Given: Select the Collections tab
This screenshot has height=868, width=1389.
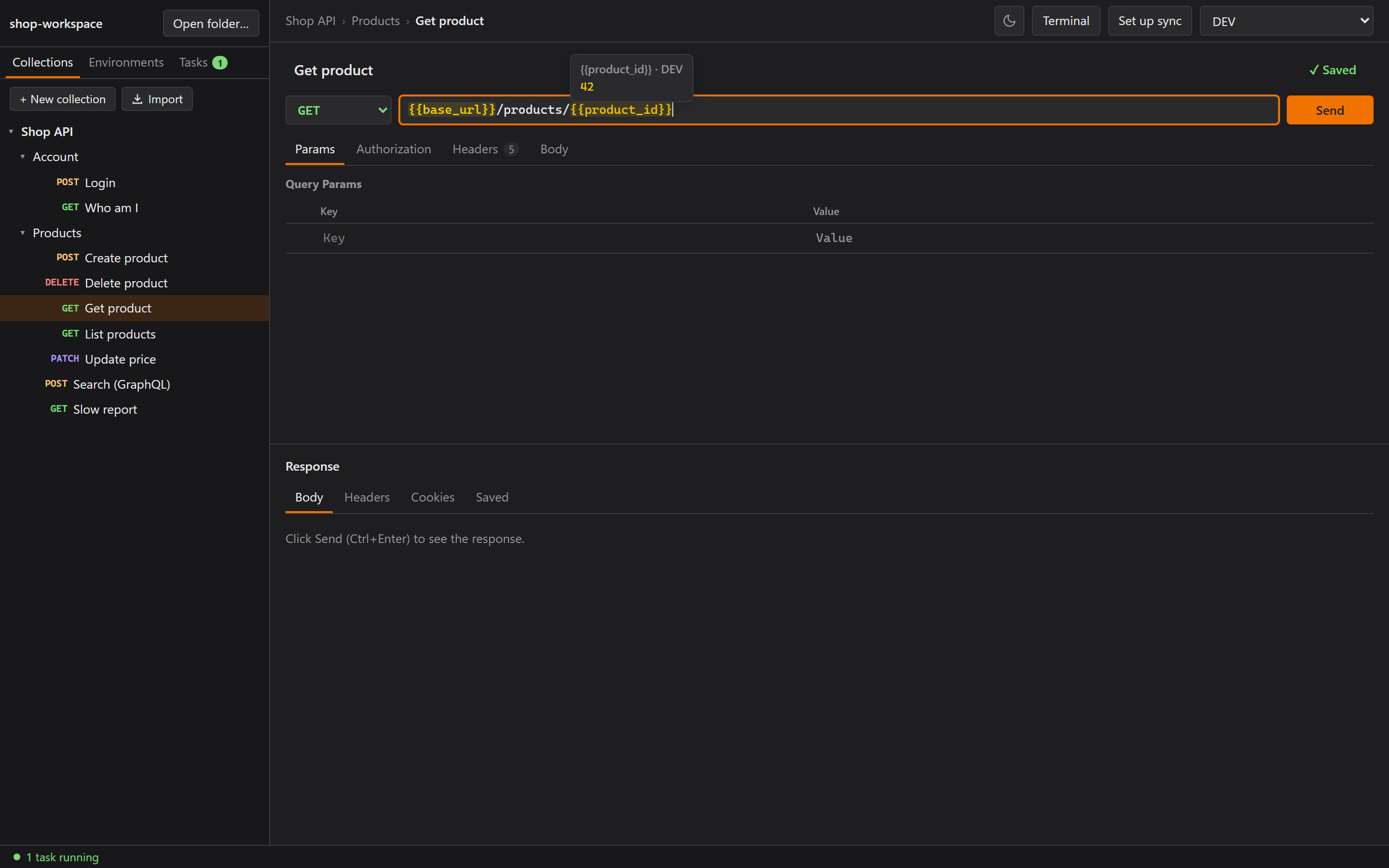Looking at the screenshot, I should coord(42,62).
